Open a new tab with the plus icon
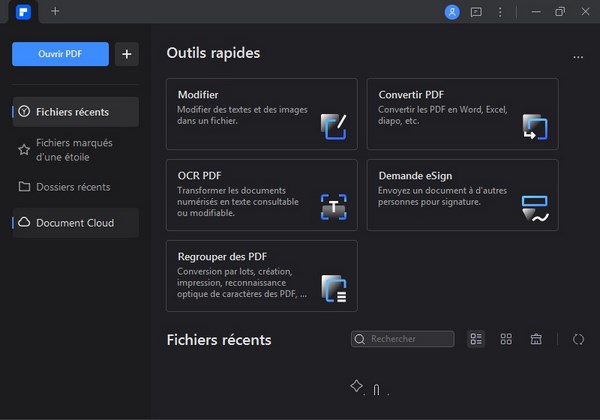 [55, 12]
